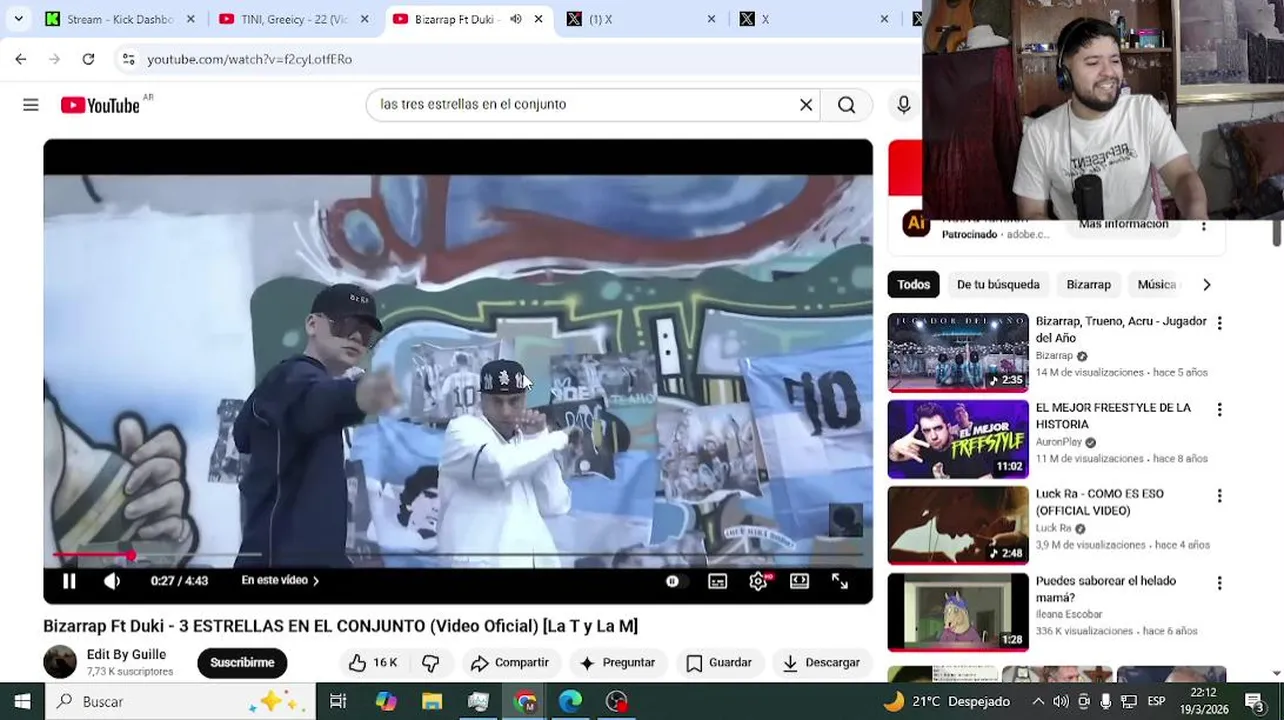This screenshot has height=720, width=1284.
Task: Mute the player volume speaker icon
Action: click(112, 581)
